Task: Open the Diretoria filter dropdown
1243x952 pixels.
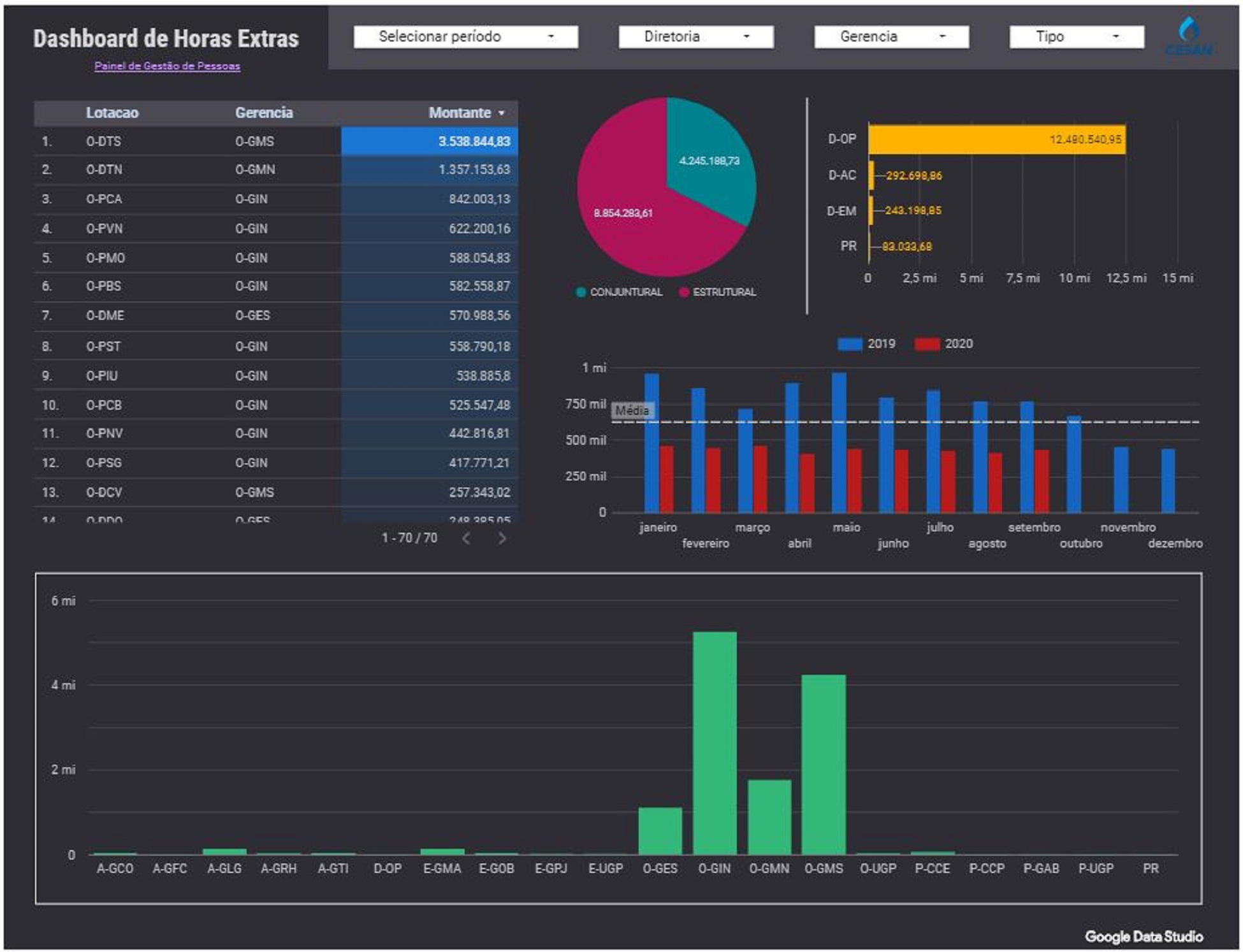Action: coord(695,36)
